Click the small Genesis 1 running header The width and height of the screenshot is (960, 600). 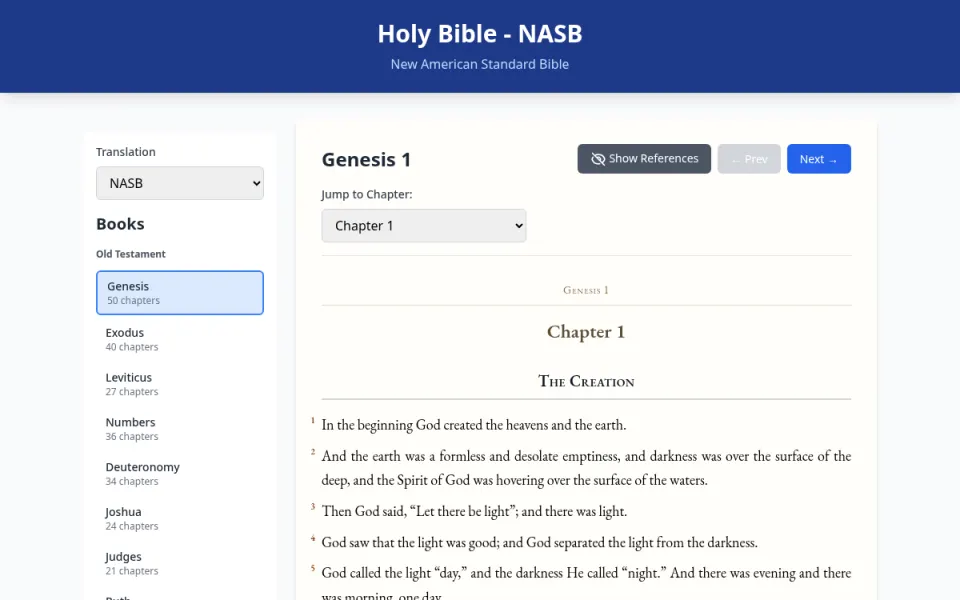click(x=586, y=290)
